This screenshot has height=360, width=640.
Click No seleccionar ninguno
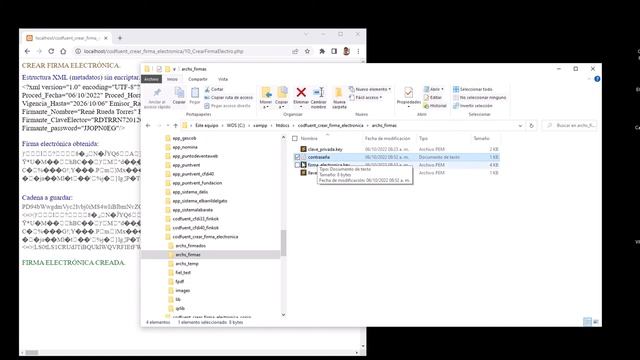tap(480, 98)
